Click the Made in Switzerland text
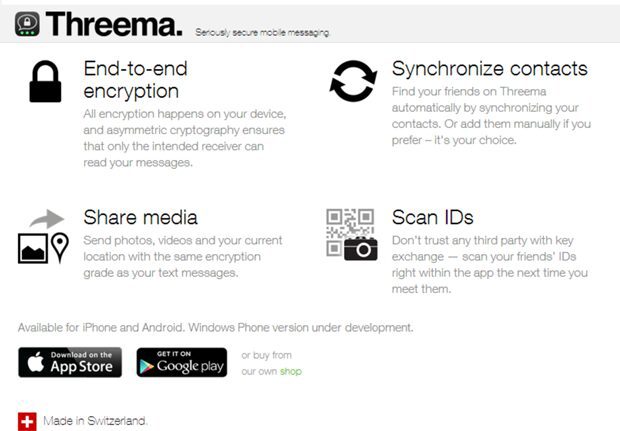This screenshot has height=431, width=620. [95, 421]
